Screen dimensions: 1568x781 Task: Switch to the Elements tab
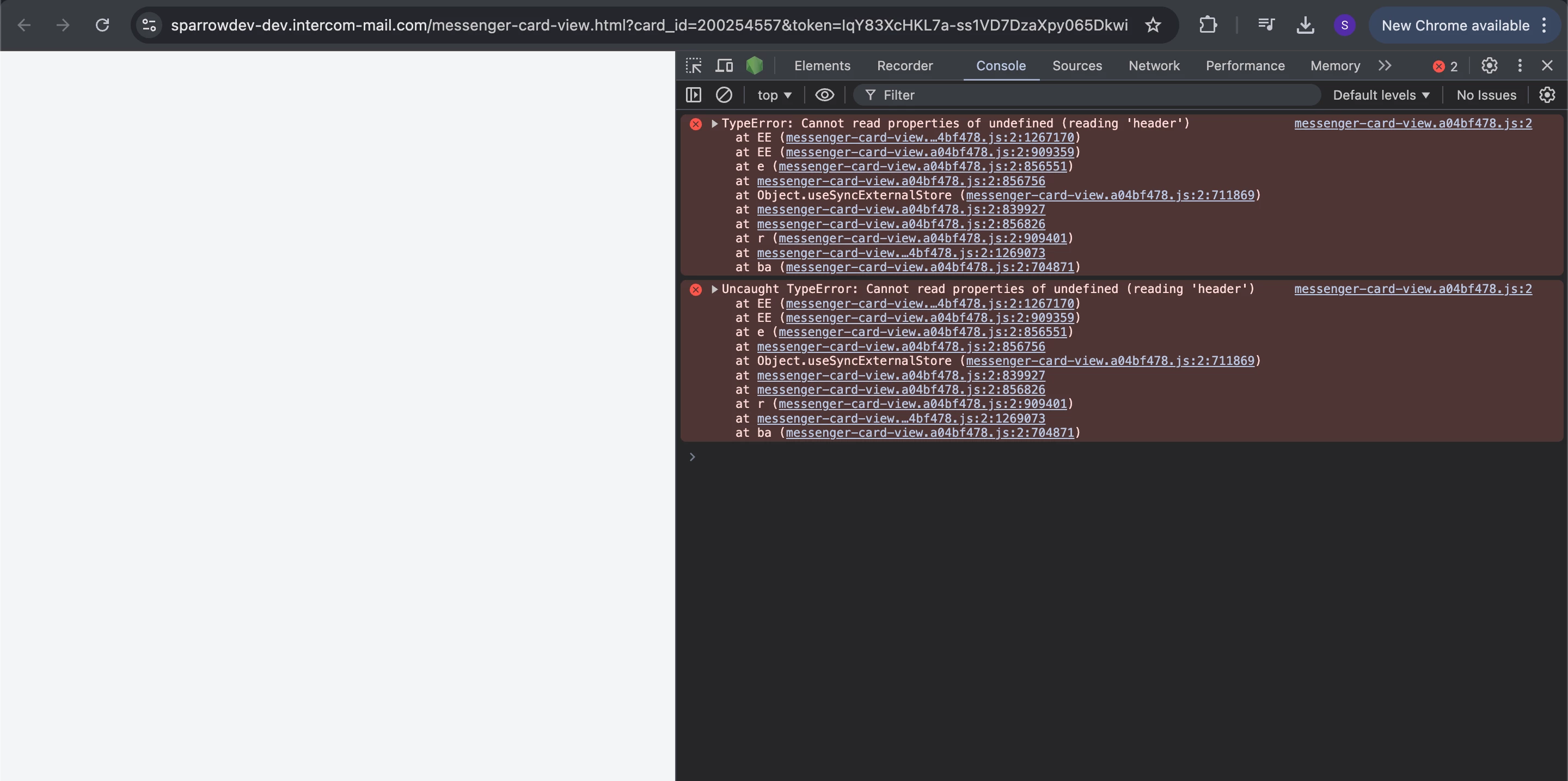[x=822, y=66]
